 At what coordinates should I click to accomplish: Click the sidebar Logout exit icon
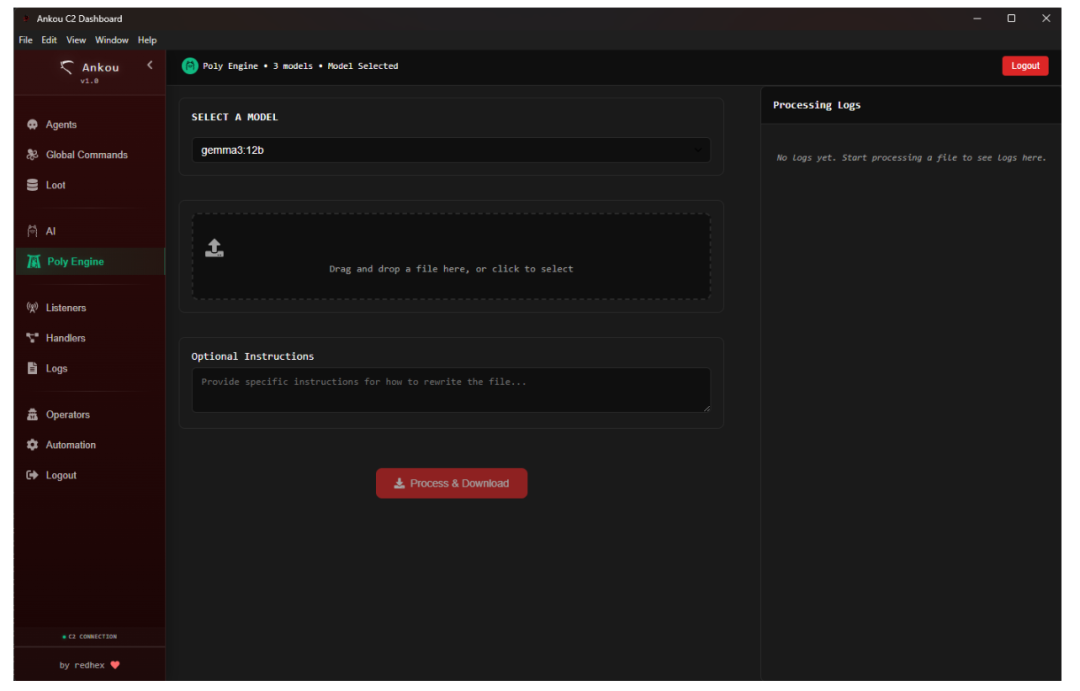(x=32, y=475)
